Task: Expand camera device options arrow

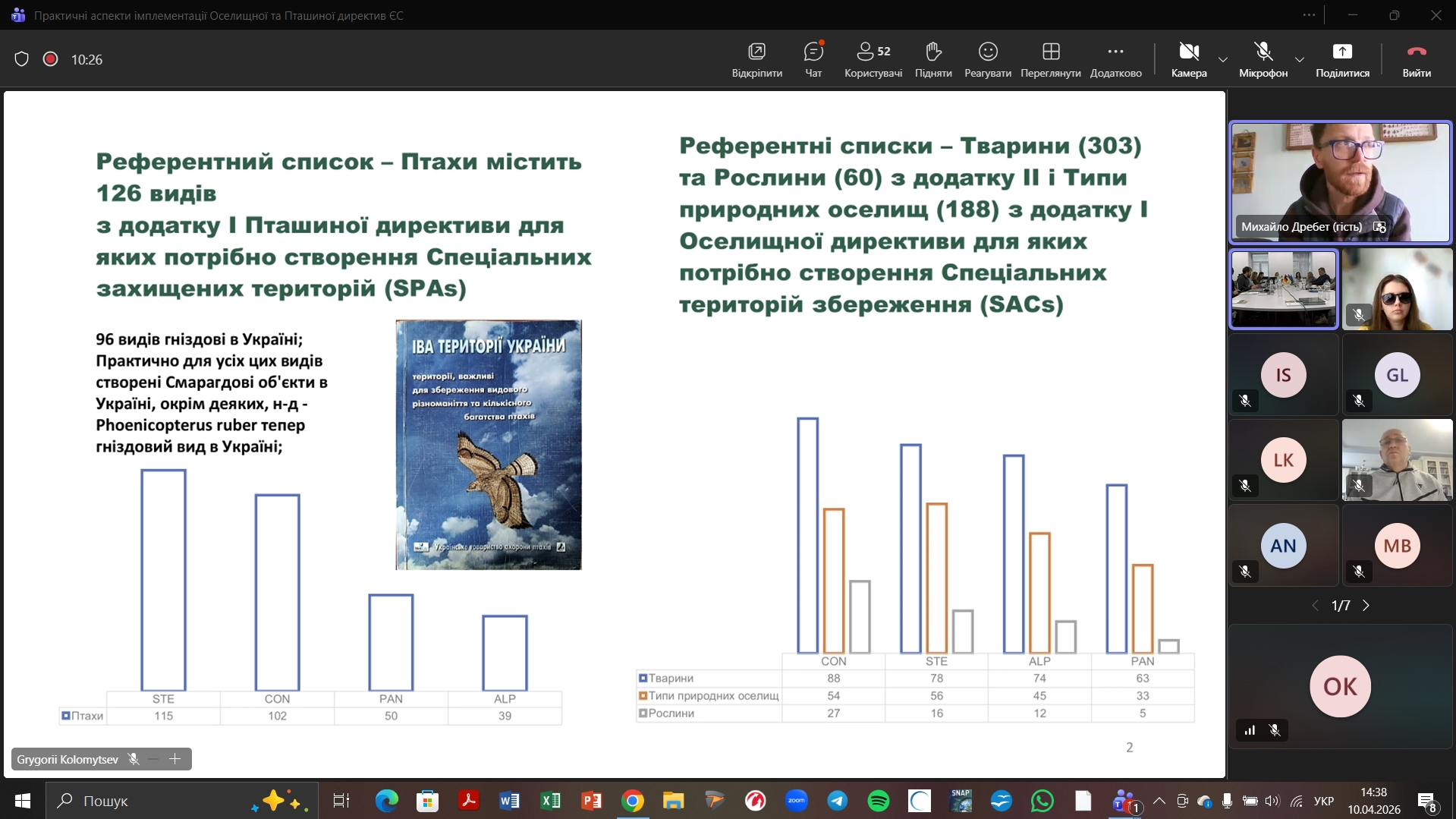Action: pyautogui.click(x=1222, y=60)
